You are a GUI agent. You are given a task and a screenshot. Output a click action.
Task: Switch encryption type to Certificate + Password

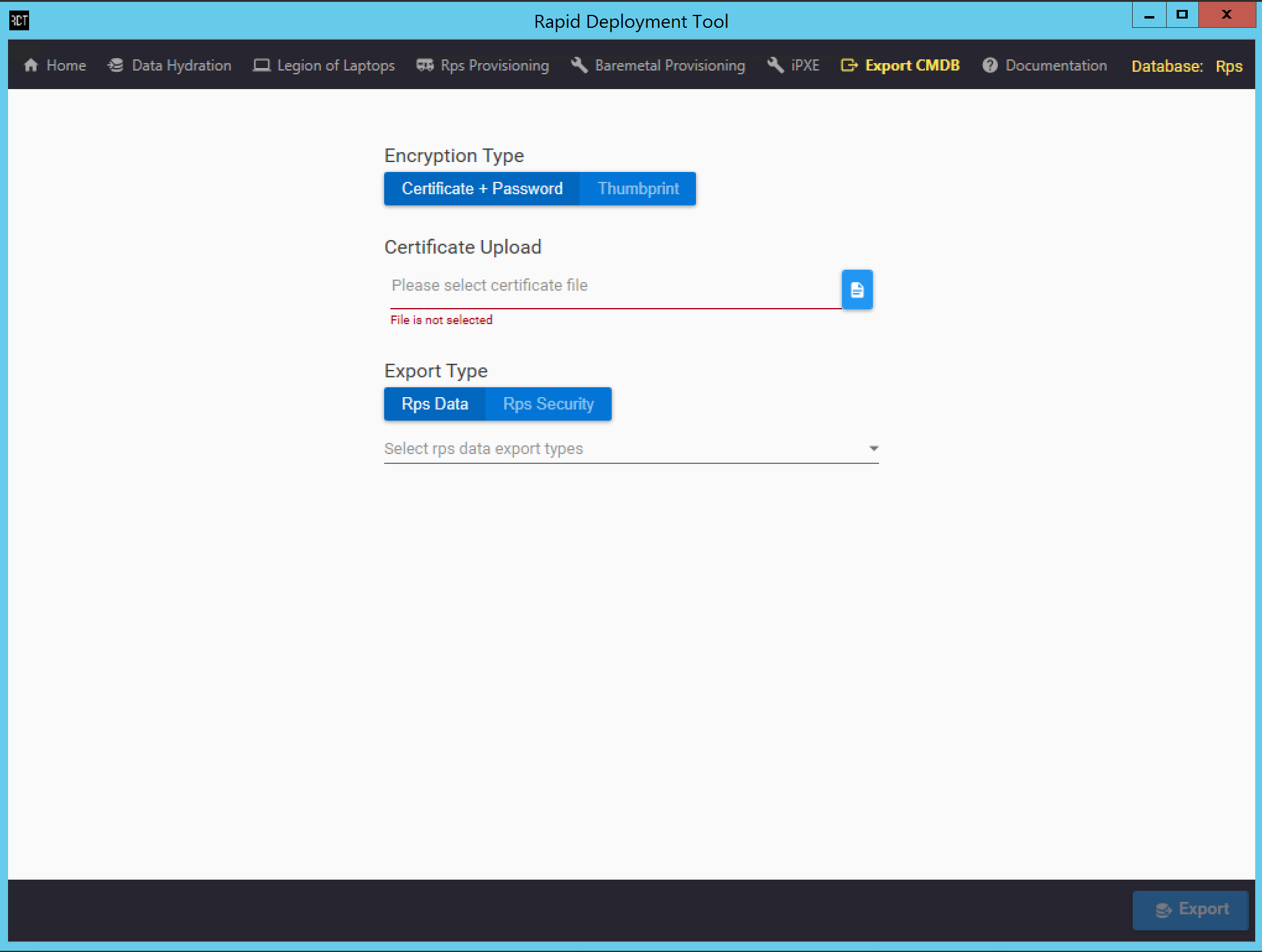tap(482, 188)
